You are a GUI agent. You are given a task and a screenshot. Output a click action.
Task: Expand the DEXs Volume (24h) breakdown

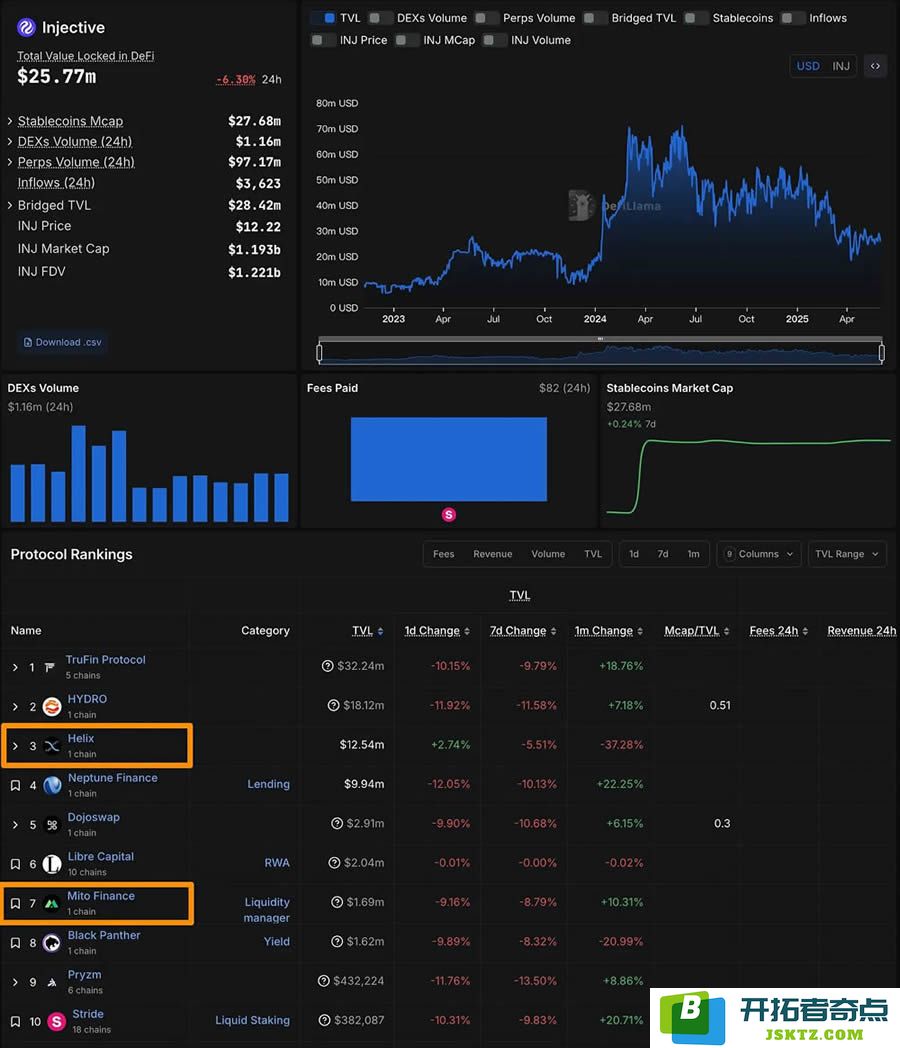pyautogui.click(x=10, y=142)
